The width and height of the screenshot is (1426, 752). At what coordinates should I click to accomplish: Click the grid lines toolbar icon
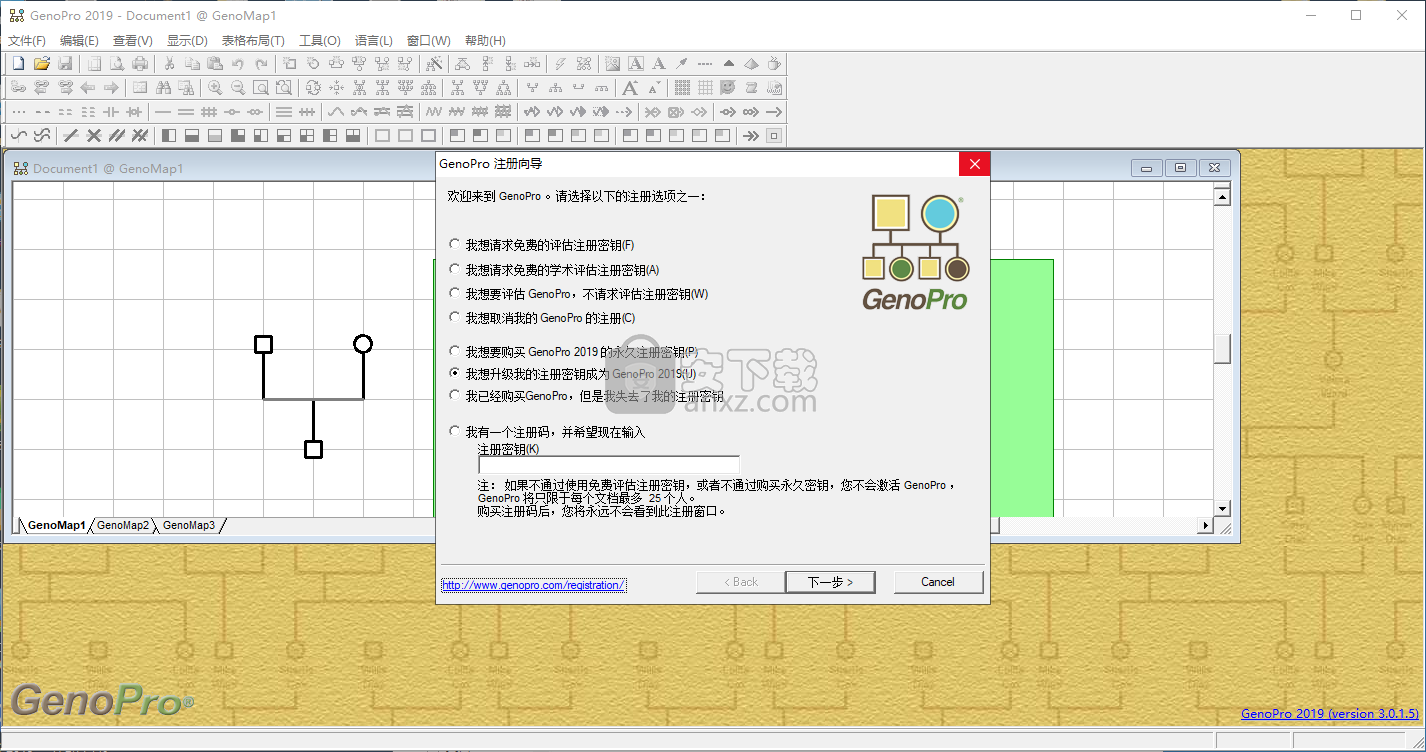tap(705, 88)
